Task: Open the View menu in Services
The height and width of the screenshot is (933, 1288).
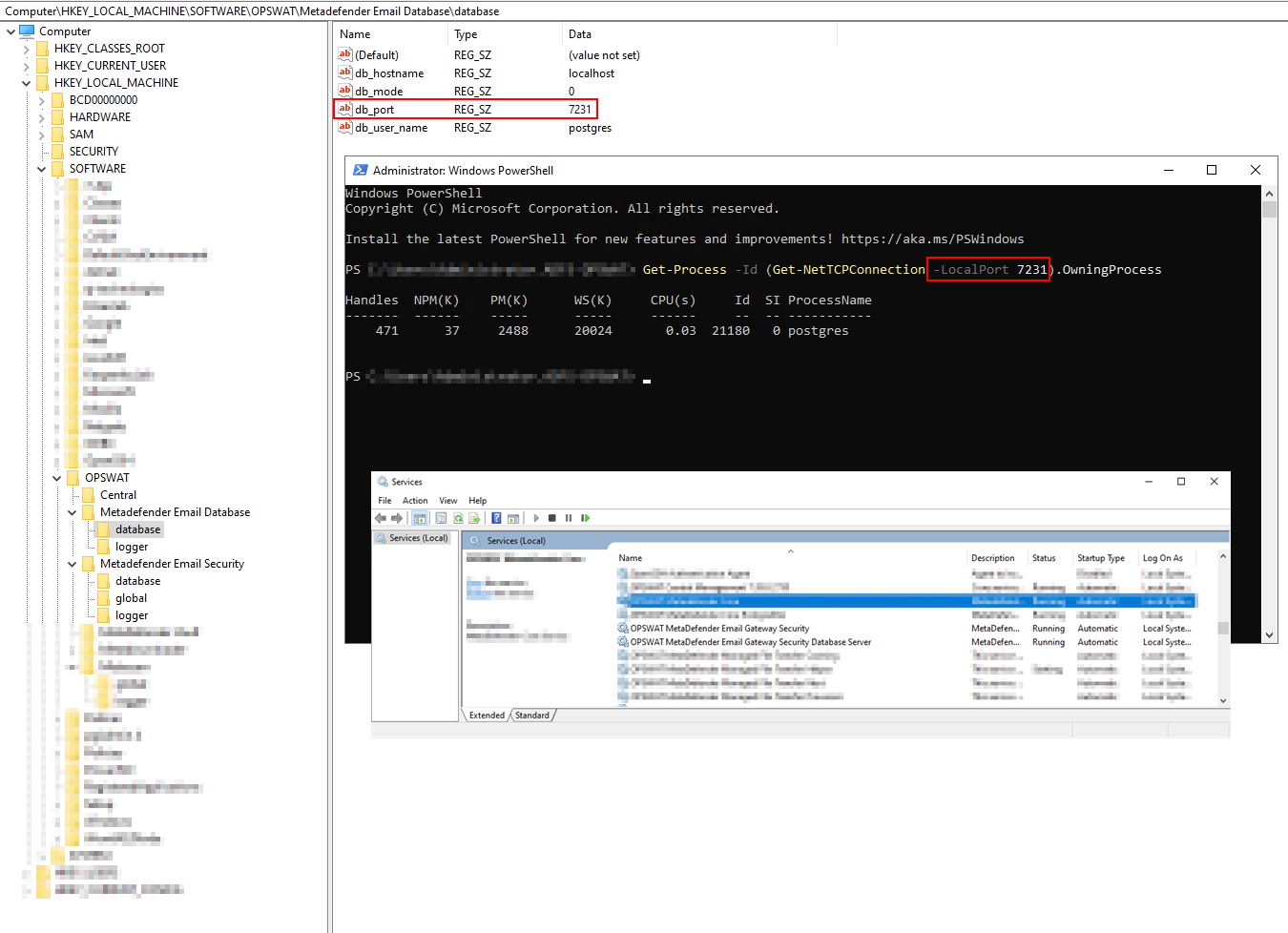Action: (x=447, y=501)
